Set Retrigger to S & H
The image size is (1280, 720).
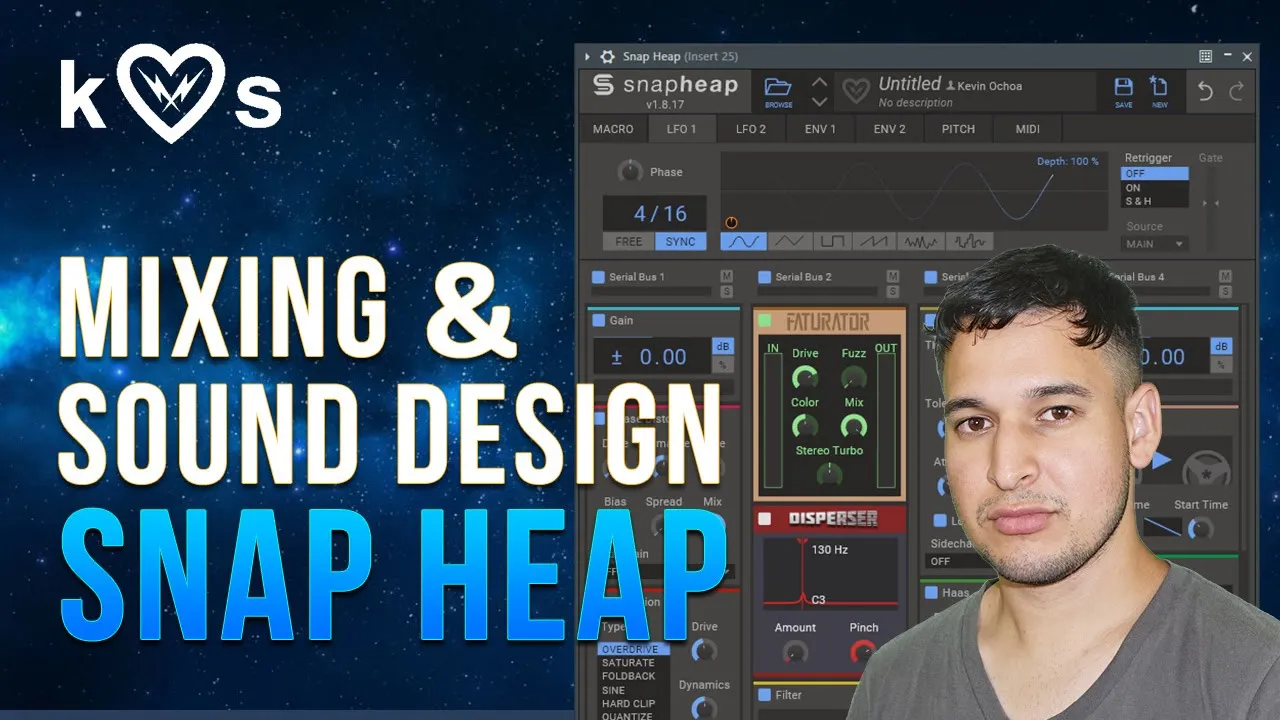pos(1155,201)
